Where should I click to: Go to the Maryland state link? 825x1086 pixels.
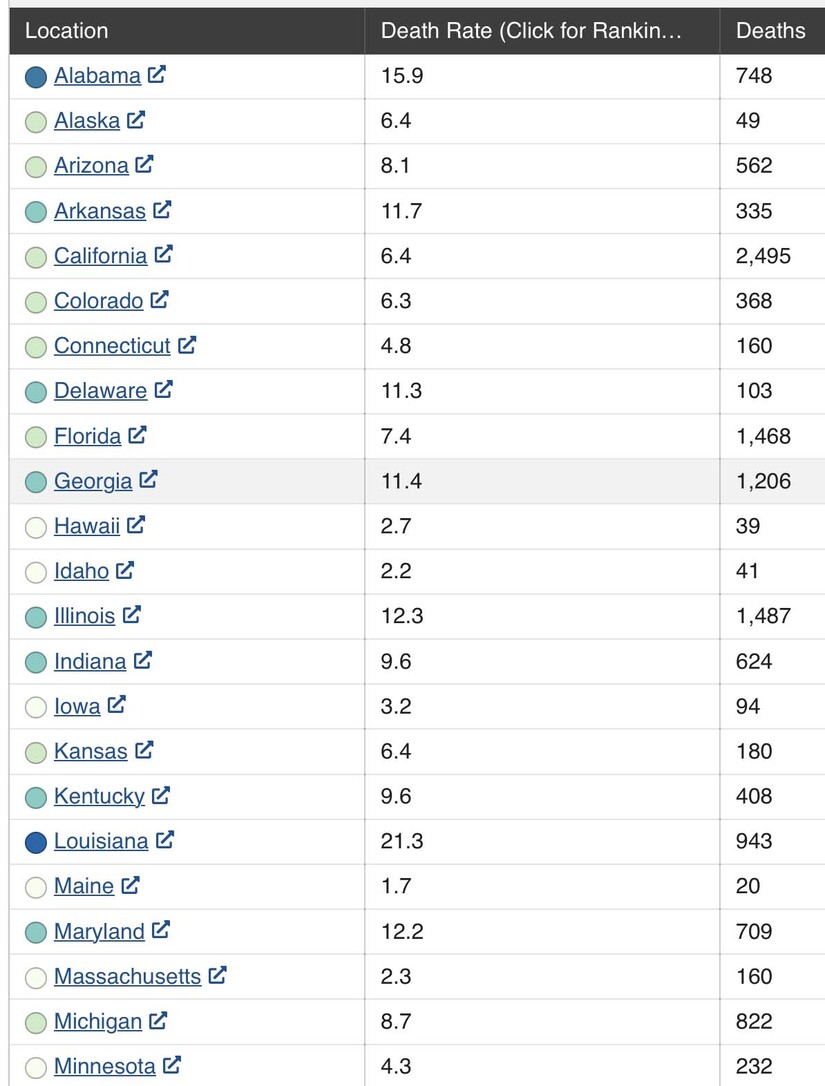pyautogui.click(x=99, y=931)
